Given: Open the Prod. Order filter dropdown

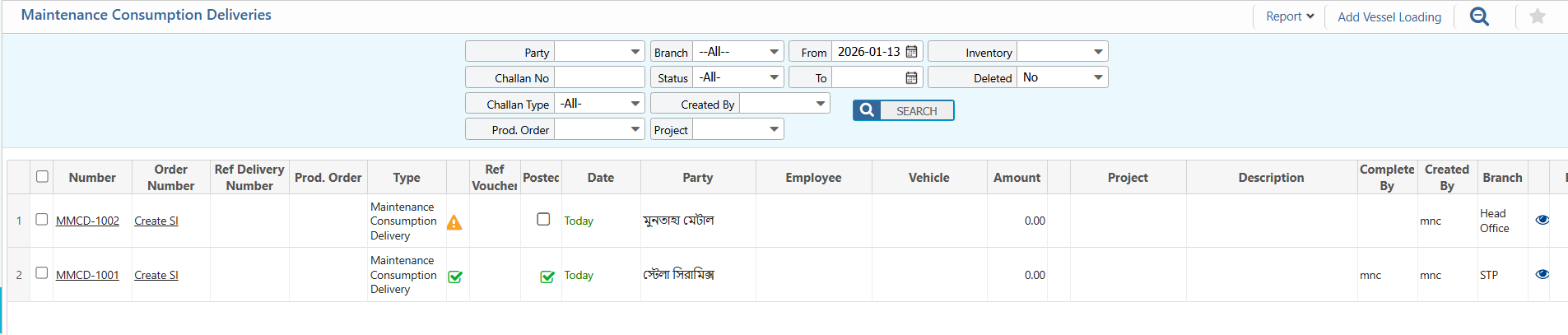Looking at the screenshot, I should 599,129.
